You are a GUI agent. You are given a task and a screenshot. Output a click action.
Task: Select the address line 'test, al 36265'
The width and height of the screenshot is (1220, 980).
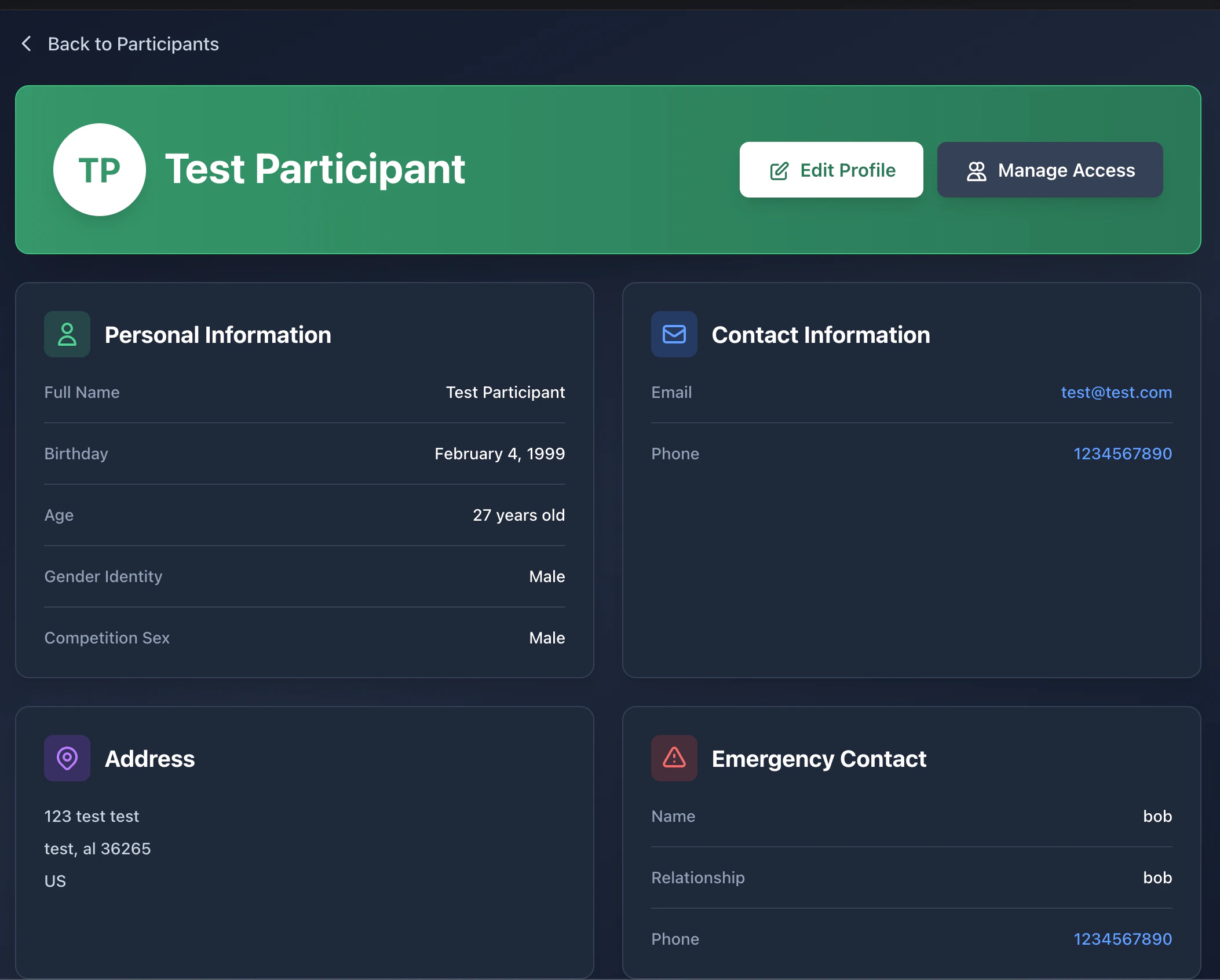click(97, 849)
